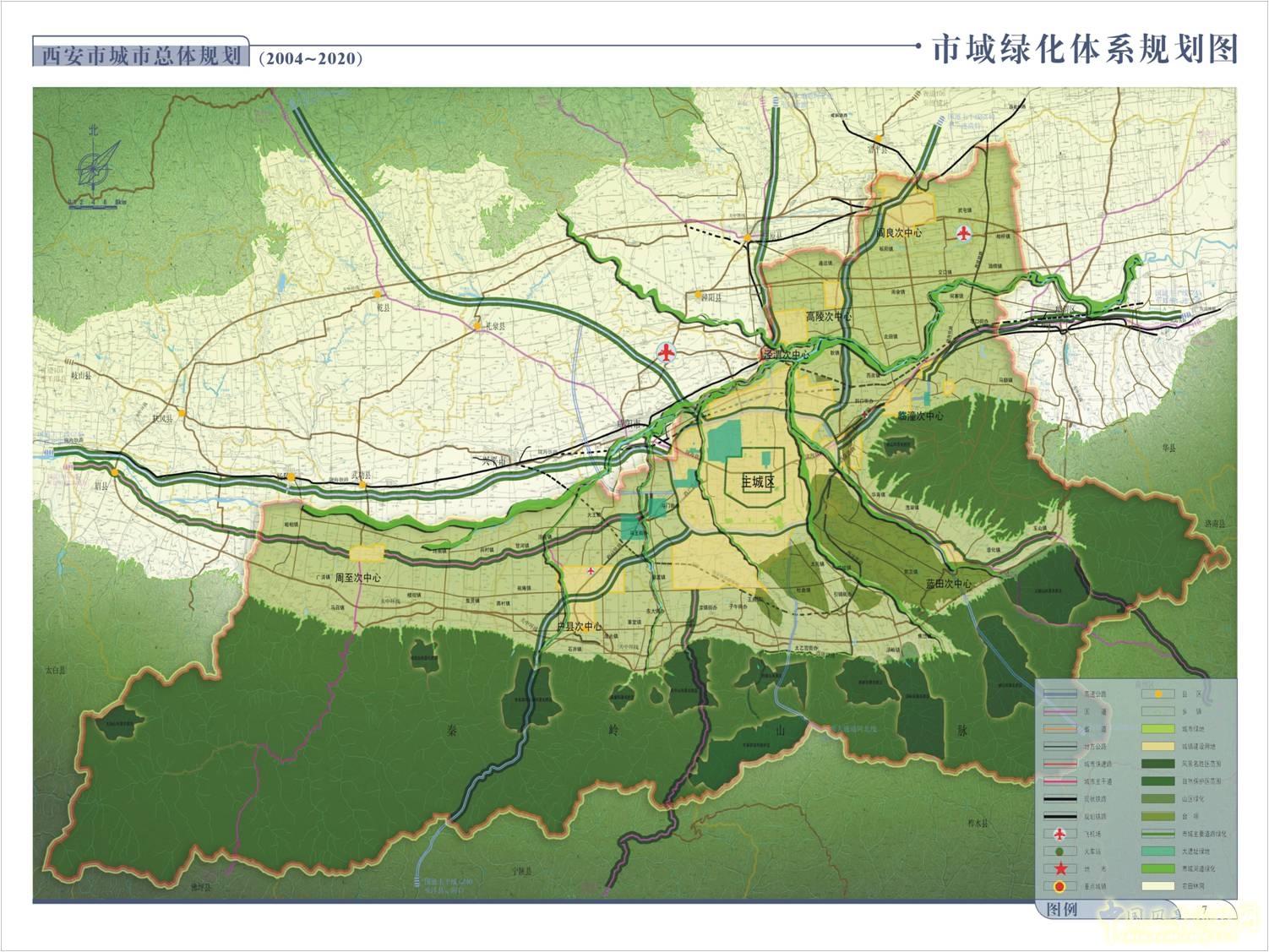
Task: Click the orange dot marking 乾县
Action: pos(375,295)
